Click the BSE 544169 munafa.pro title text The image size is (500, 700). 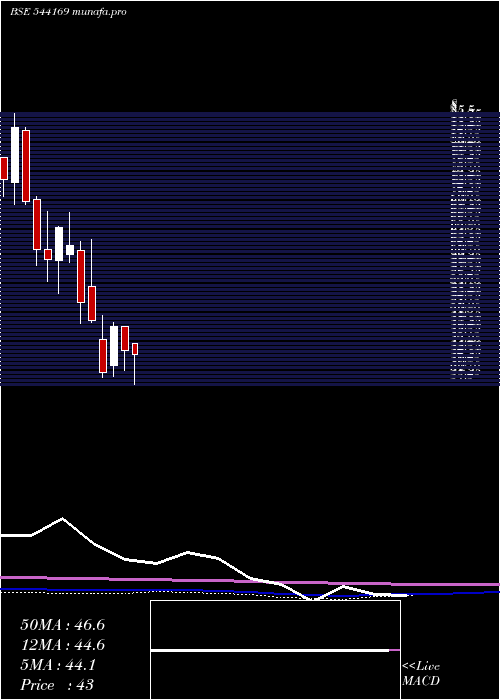[x=68, y=12]
